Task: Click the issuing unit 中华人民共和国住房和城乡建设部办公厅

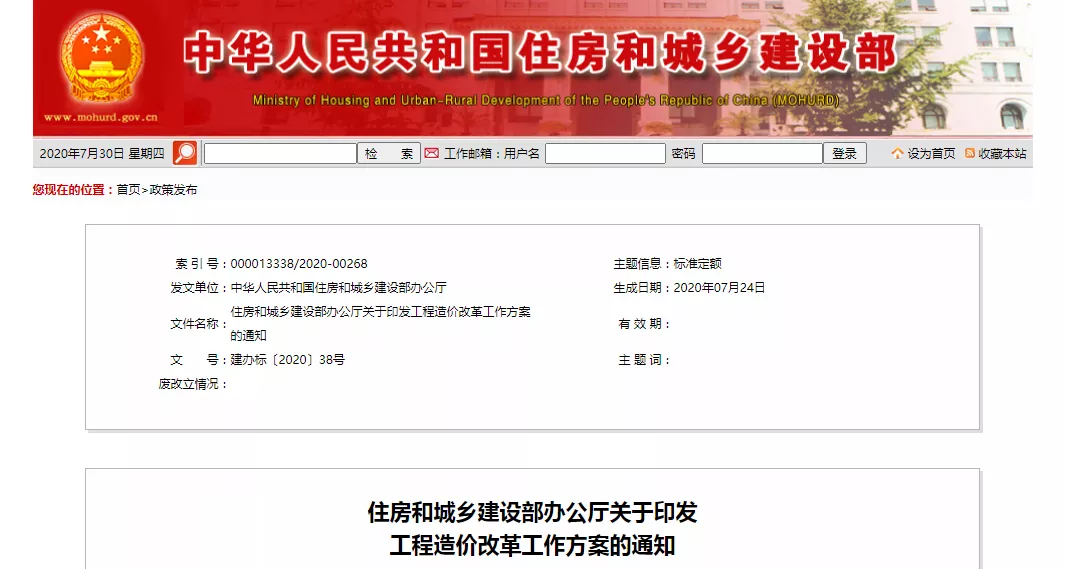Action: click(x=338, y=288)
